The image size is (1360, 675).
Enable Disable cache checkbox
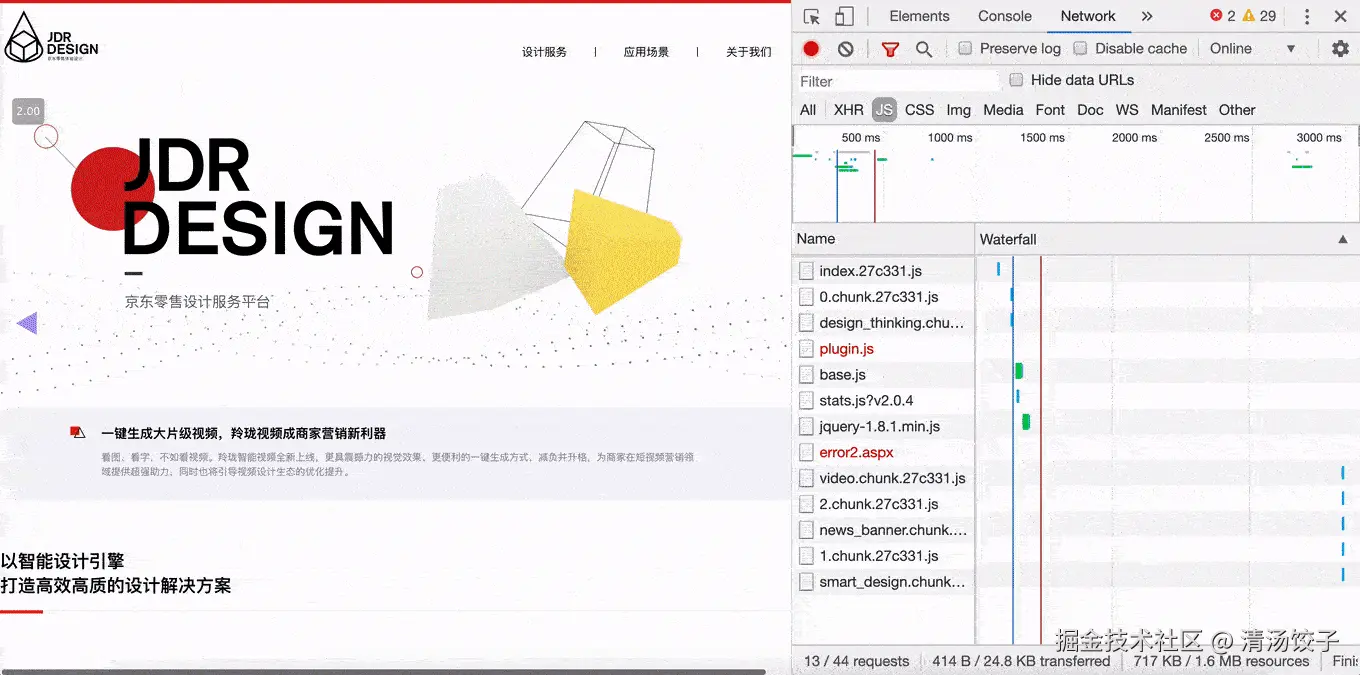pos(1080,48)
